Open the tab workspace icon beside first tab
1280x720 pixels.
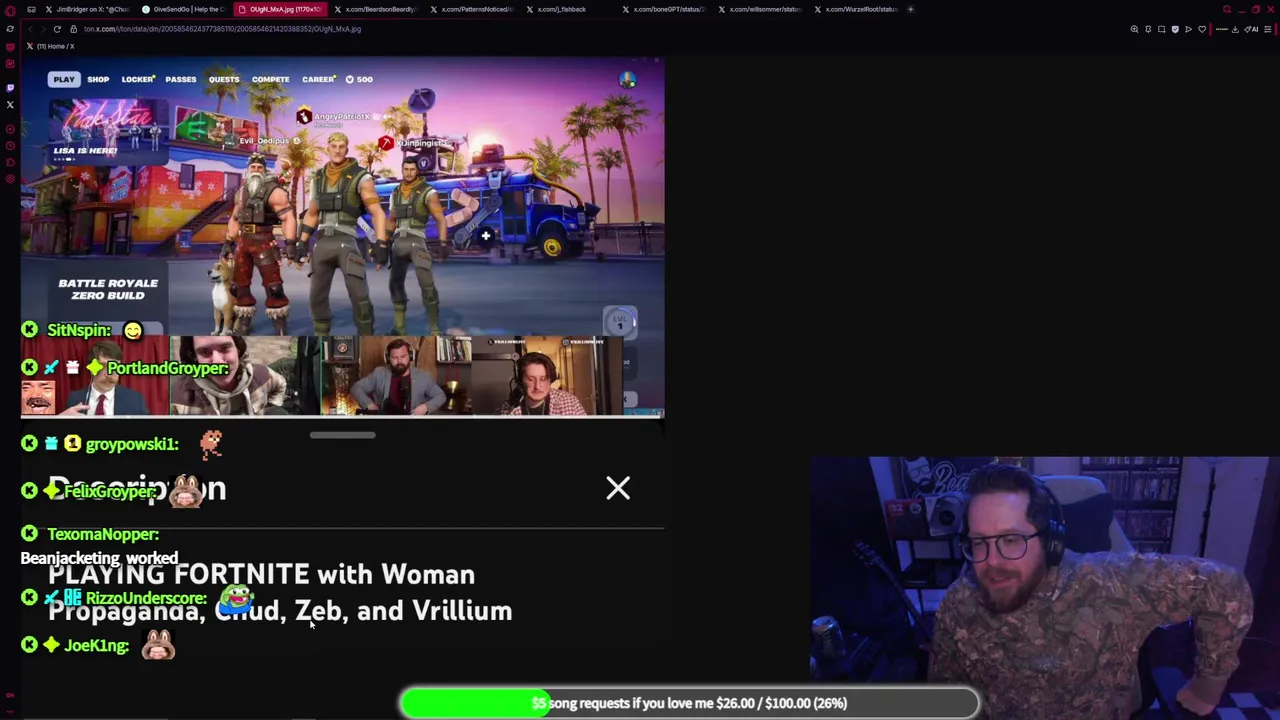click(31, 9)
